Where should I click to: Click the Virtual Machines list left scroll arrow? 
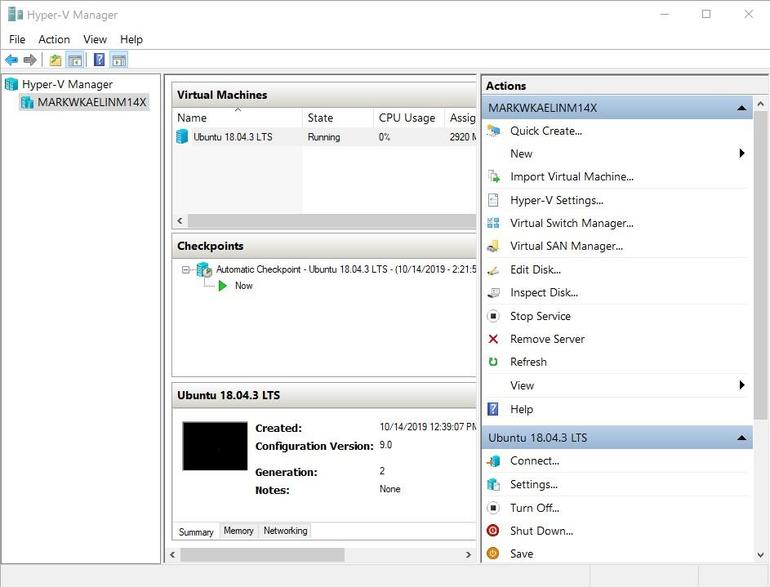(x=180, y=221)
